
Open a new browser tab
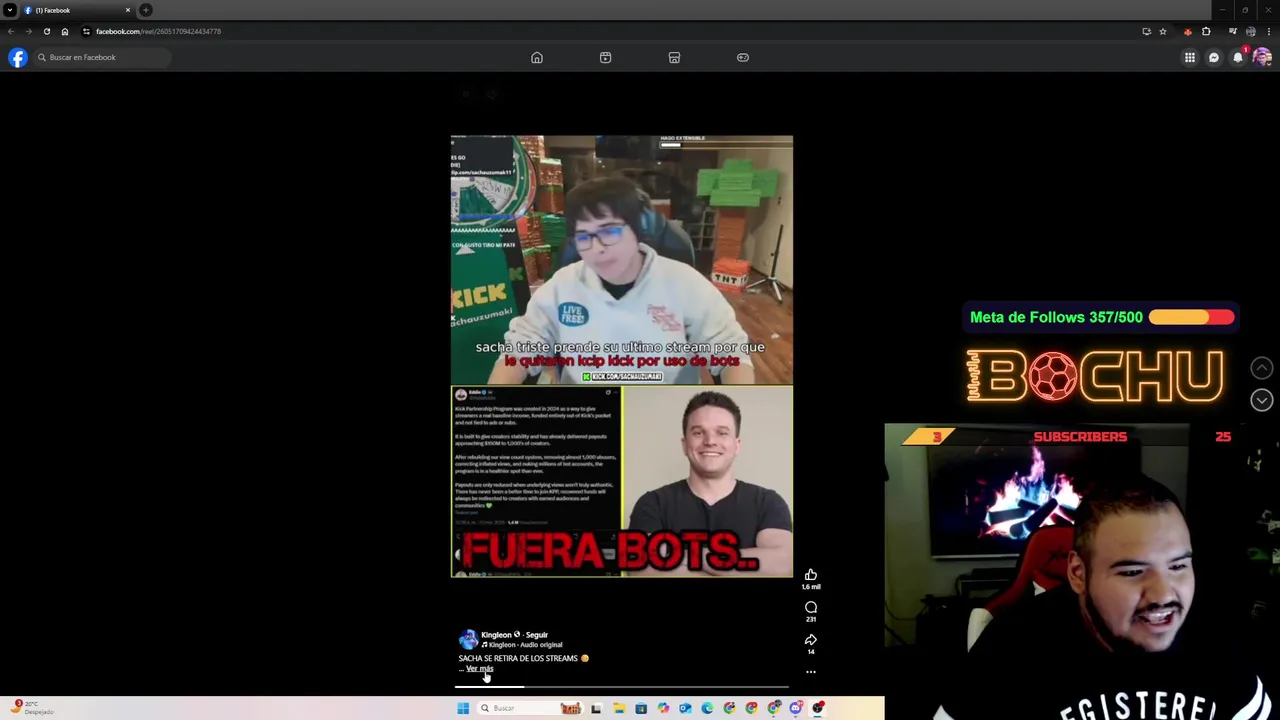pyautogui.click(x=146, y=10)
